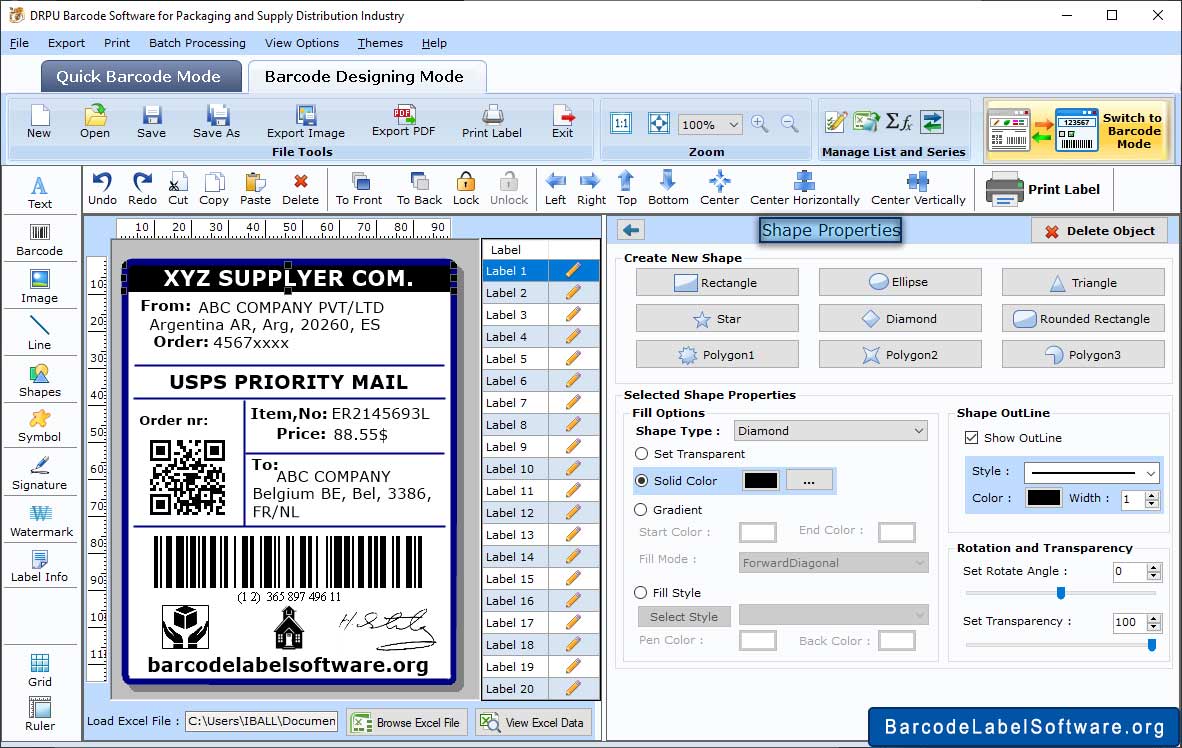1182x748 pixels.
Task: Click Save As in File Tools
Action: click(216, 122)
